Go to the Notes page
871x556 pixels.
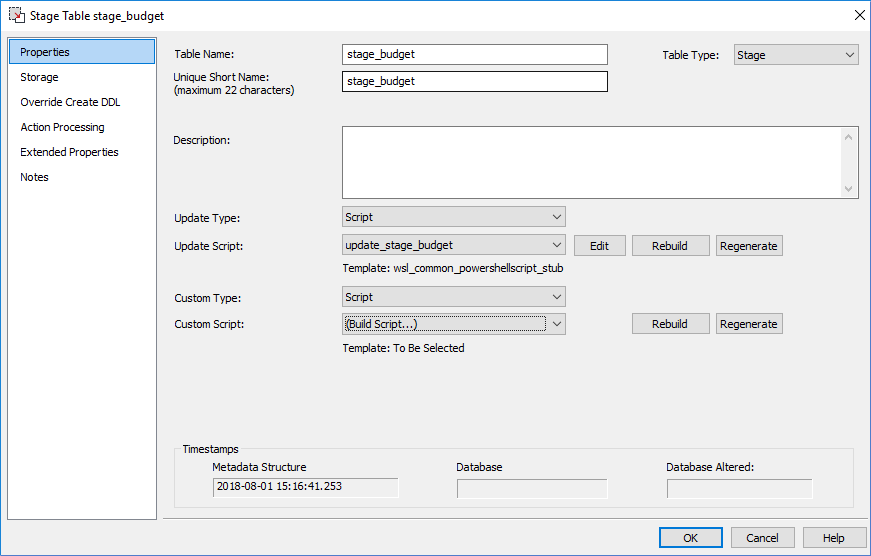coord(34,177)
